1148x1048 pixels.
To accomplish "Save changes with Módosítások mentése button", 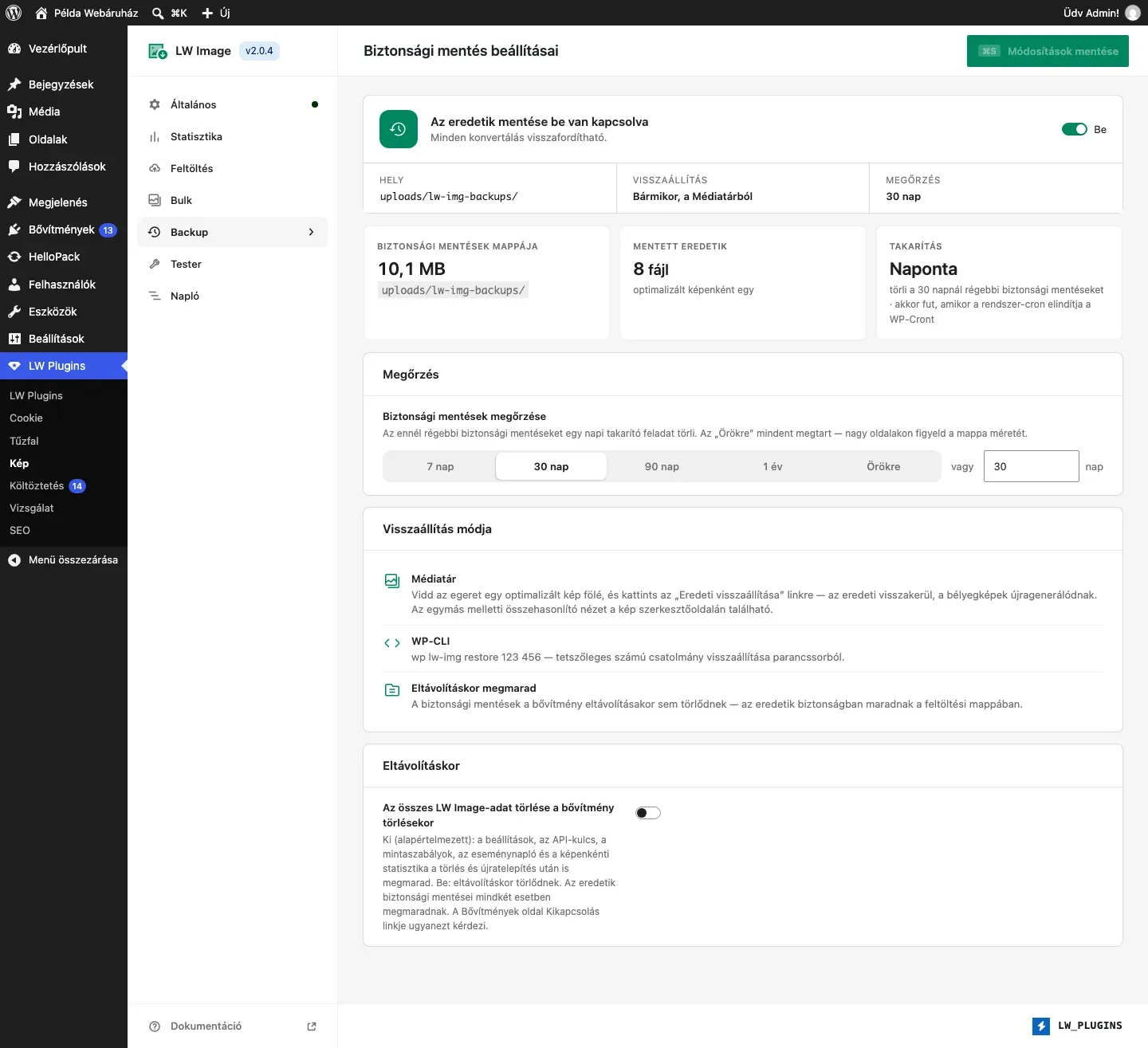I will (x=1048, y=51).
